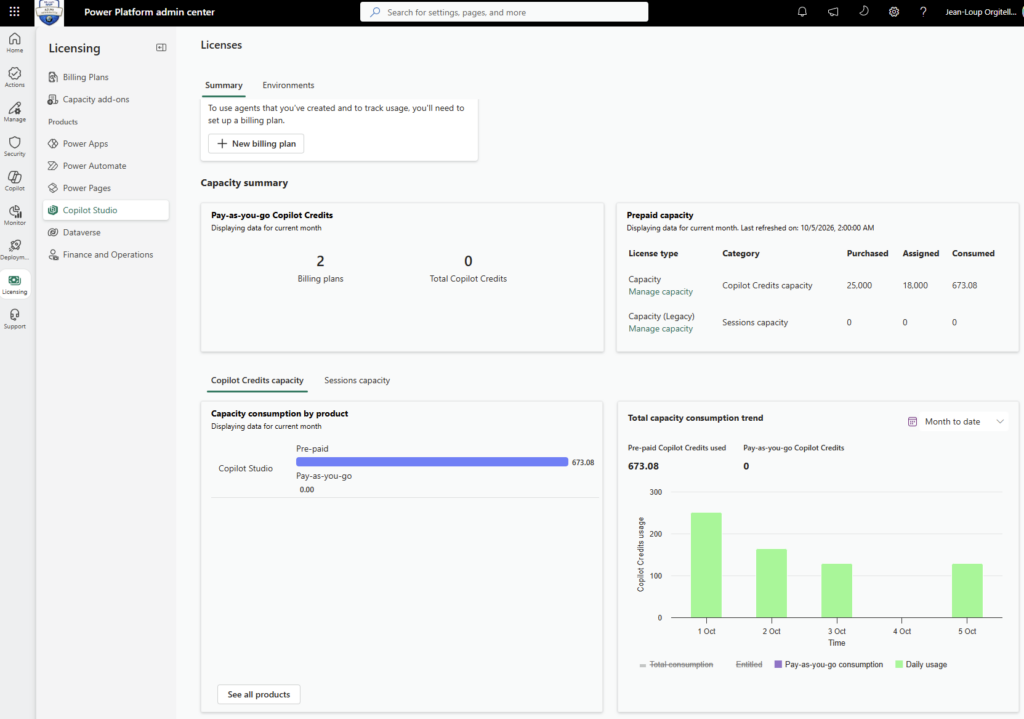The height and width of the screenshot is (719, 1024).
Task: Select Copilot Studio product
Action: [106, 210]
